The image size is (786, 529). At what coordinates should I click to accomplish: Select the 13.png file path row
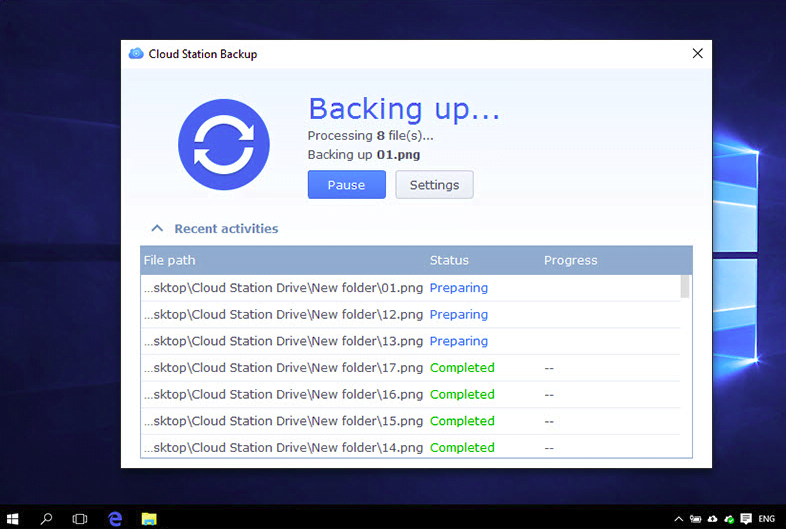tap(410, 341)
